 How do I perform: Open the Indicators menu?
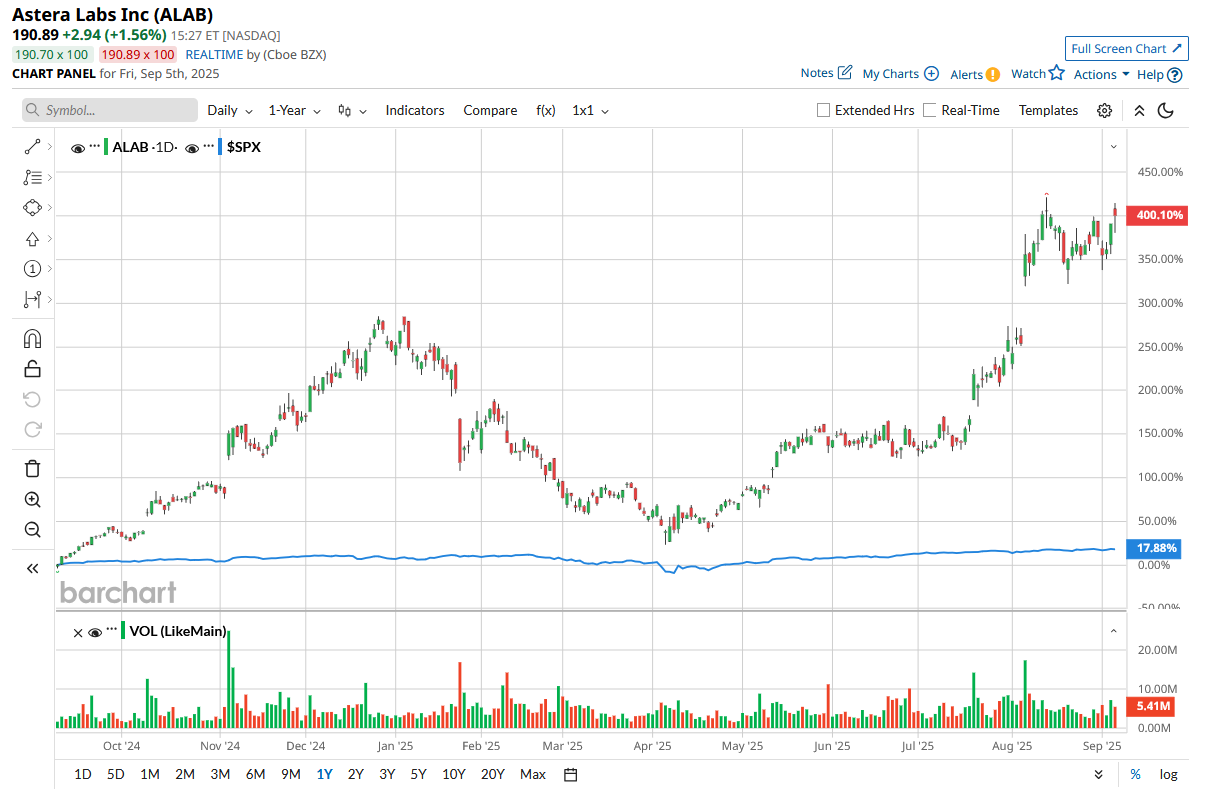click(415, 111)
